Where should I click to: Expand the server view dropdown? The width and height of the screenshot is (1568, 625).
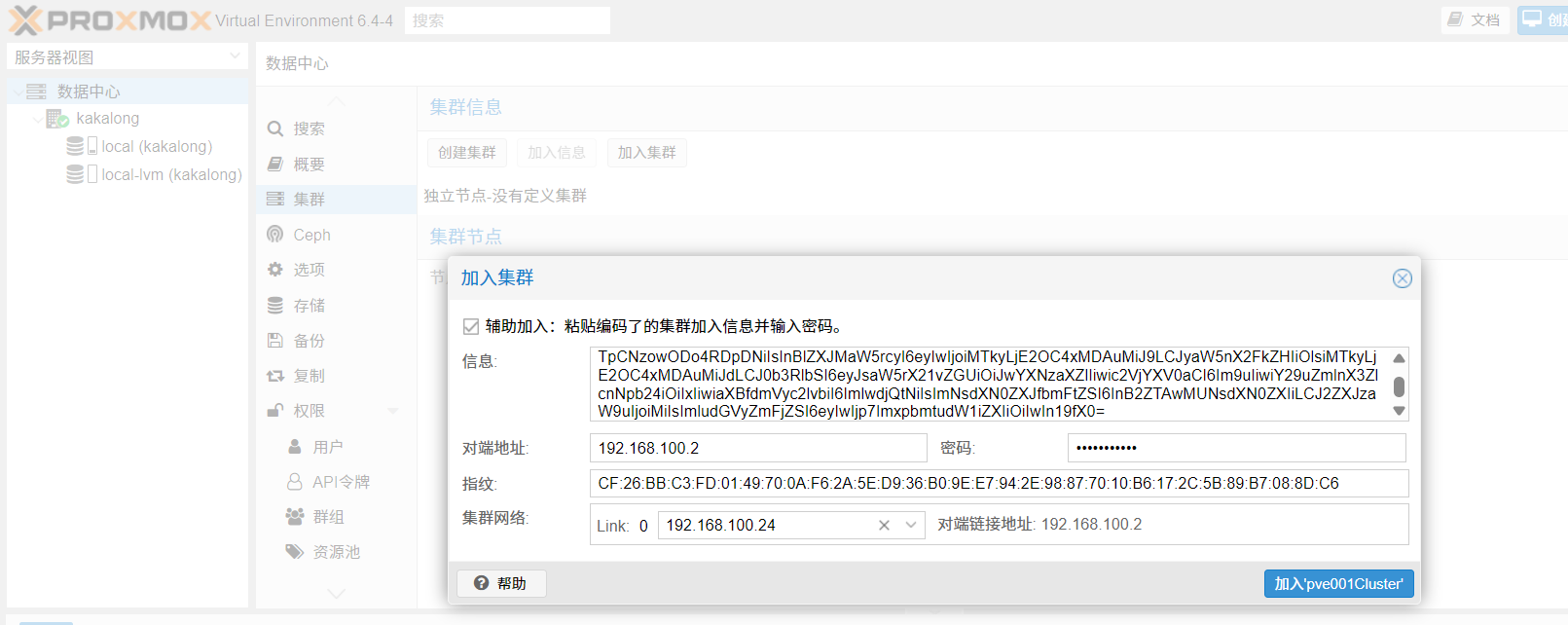pos(235,56)
